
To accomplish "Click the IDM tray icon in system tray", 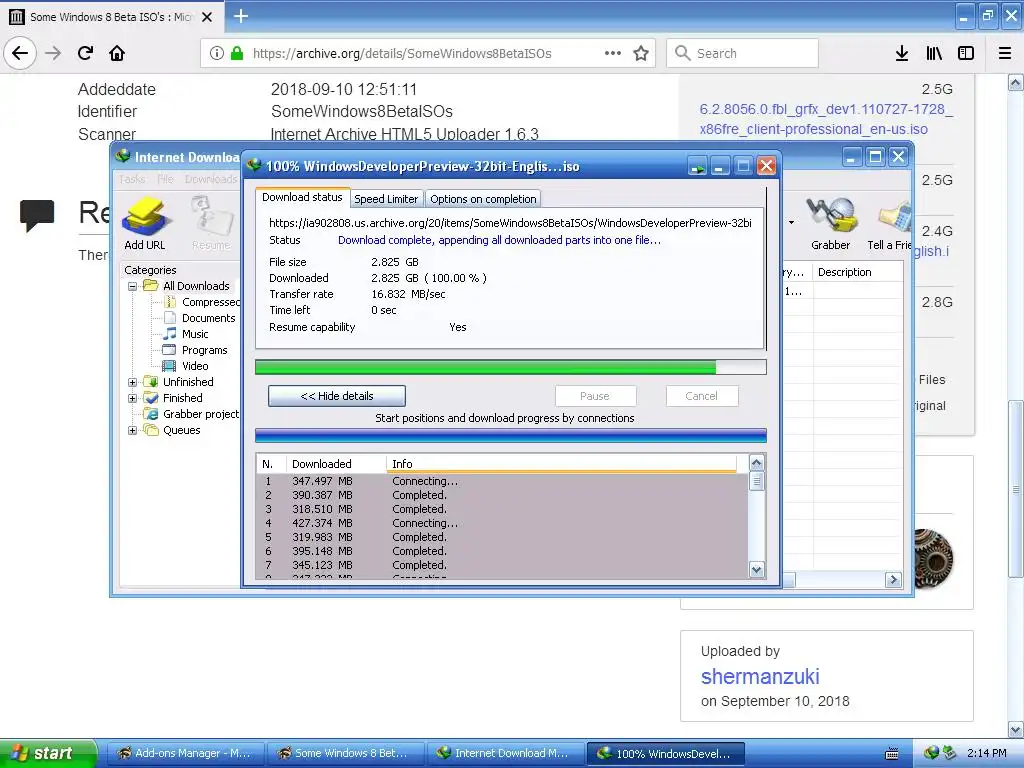I will (x=931, y=753).
